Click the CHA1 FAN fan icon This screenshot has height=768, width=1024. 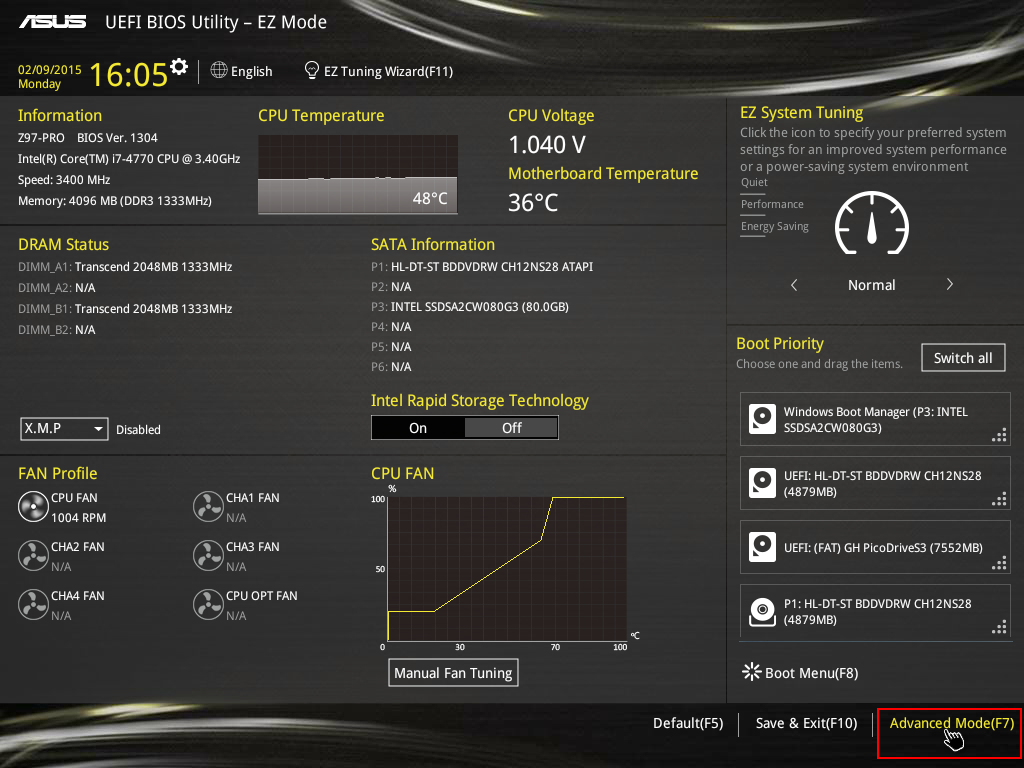tap(208, 507)
